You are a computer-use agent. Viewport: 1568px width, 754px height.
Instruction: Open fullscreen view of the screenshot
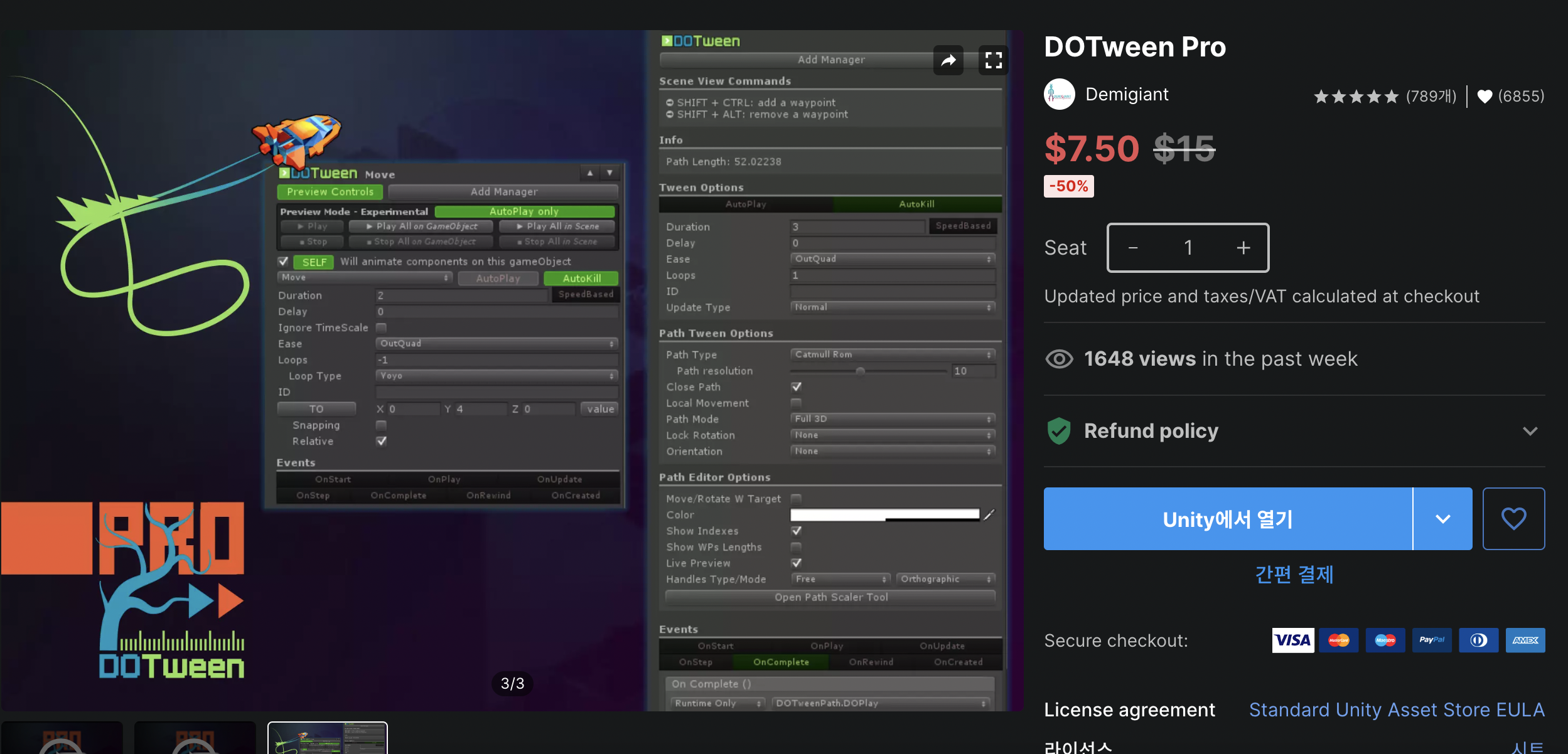point(994,60)
